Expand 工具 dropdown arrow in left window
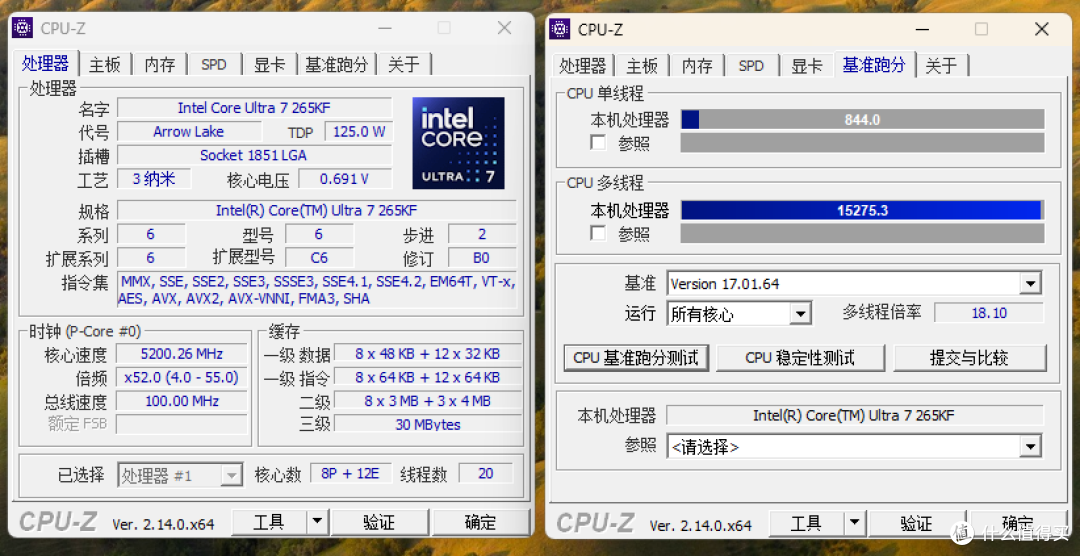 pos(318,522)
